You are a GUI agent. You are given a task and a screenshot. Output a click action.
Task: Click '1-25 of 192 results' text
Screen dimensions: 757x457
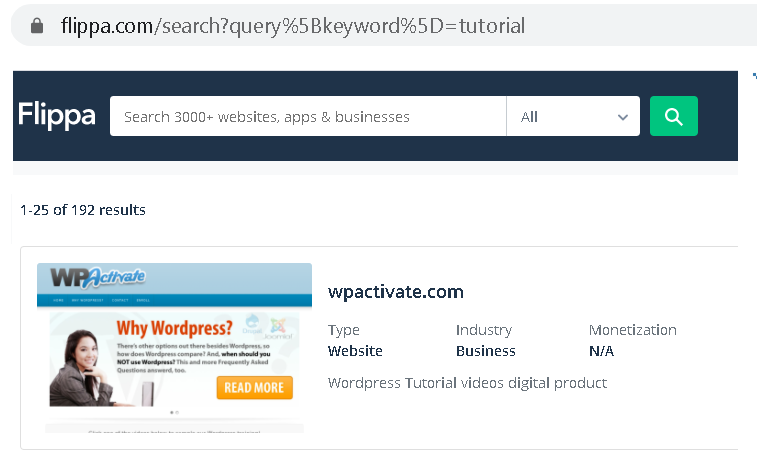tap(83, 210)
